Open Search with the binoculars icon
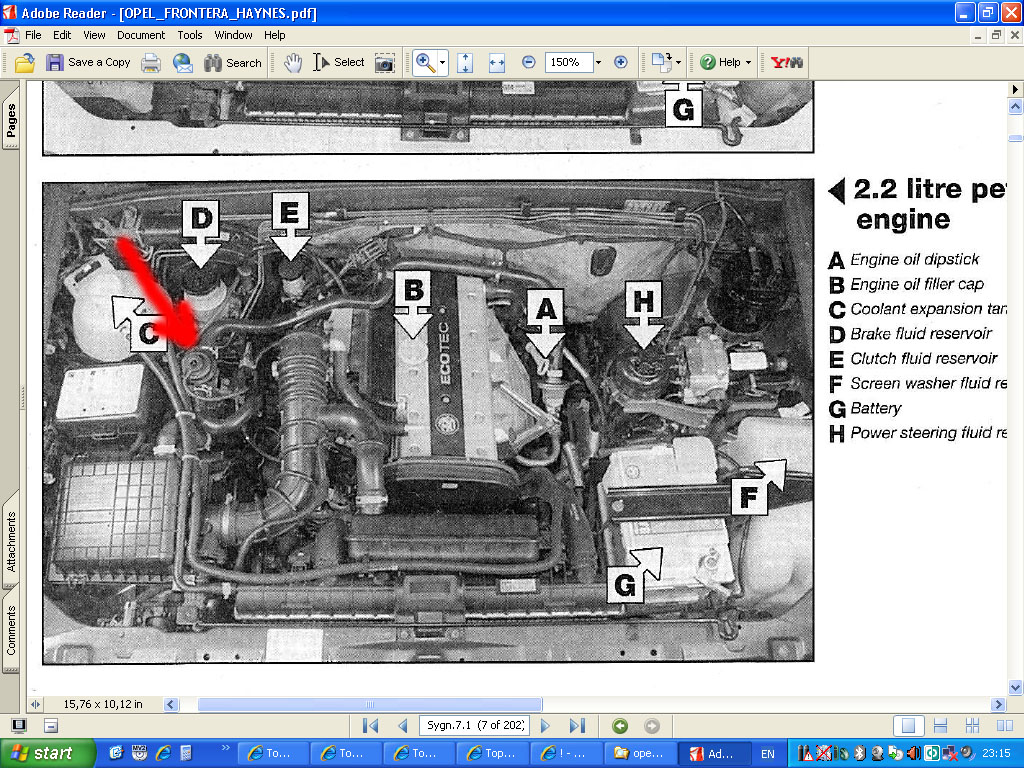The width and height of the screenshot is (1024, 768). click(x=232, y=63)
